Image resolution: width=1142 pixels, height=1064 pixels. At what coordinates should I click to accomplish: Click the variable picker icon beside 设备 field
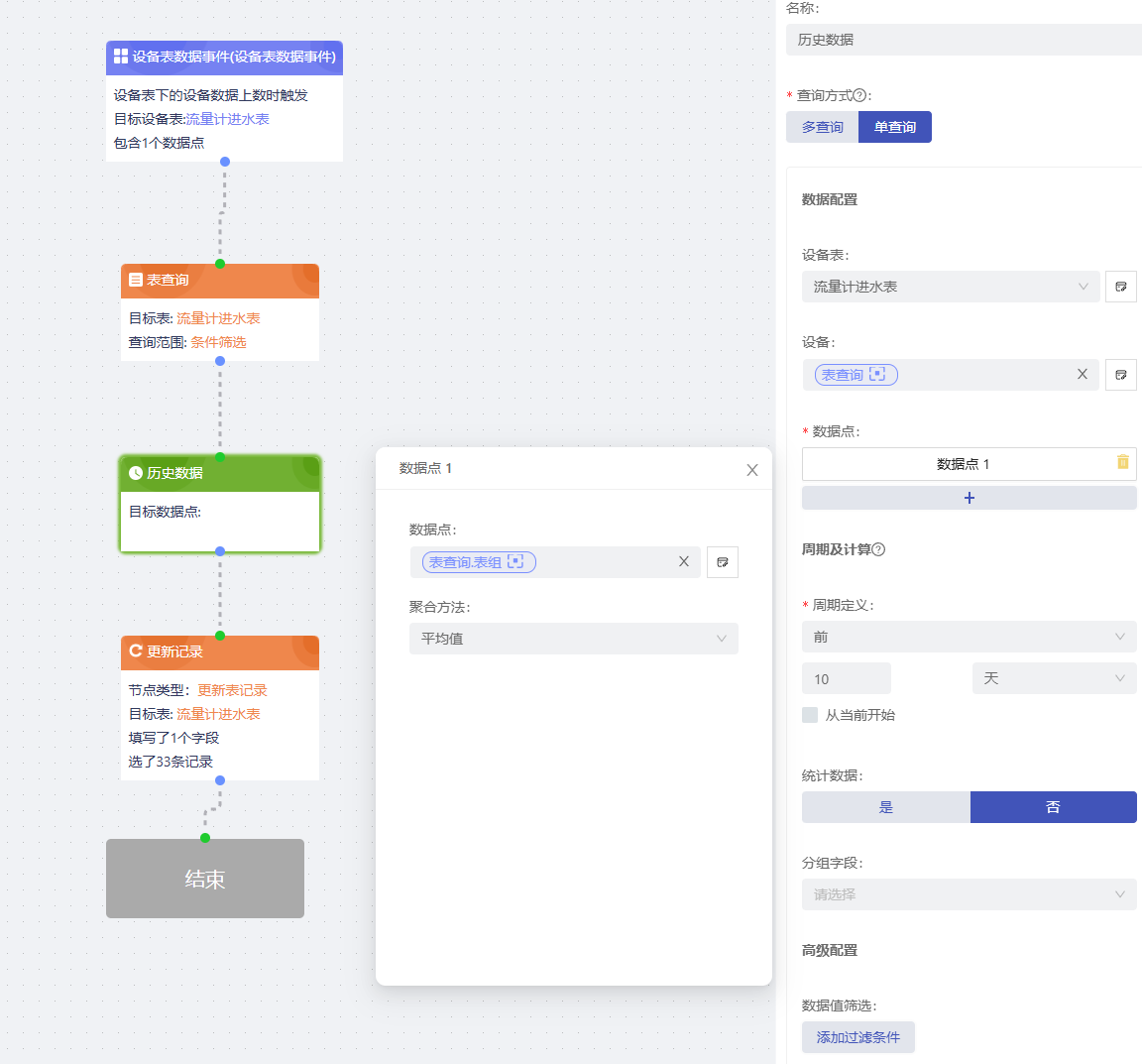tap(1120, 375)
